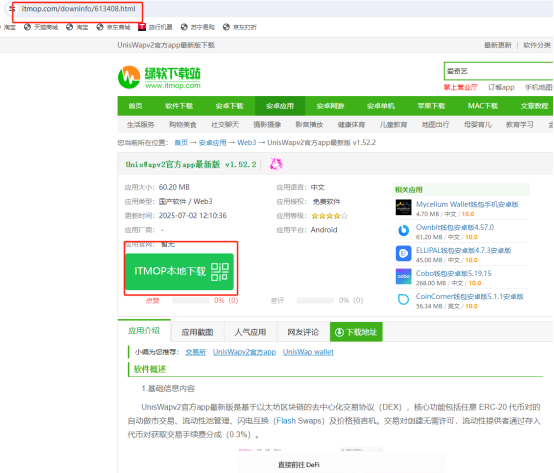Select the 社交聊天 subcategory
The height and width of the screenshot is (473, 554).
point(225,125)
